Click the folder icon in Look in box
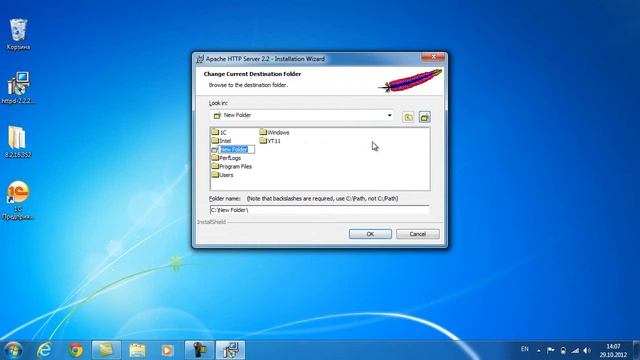This screenshot has width=640, height=360. pos(217,116)
